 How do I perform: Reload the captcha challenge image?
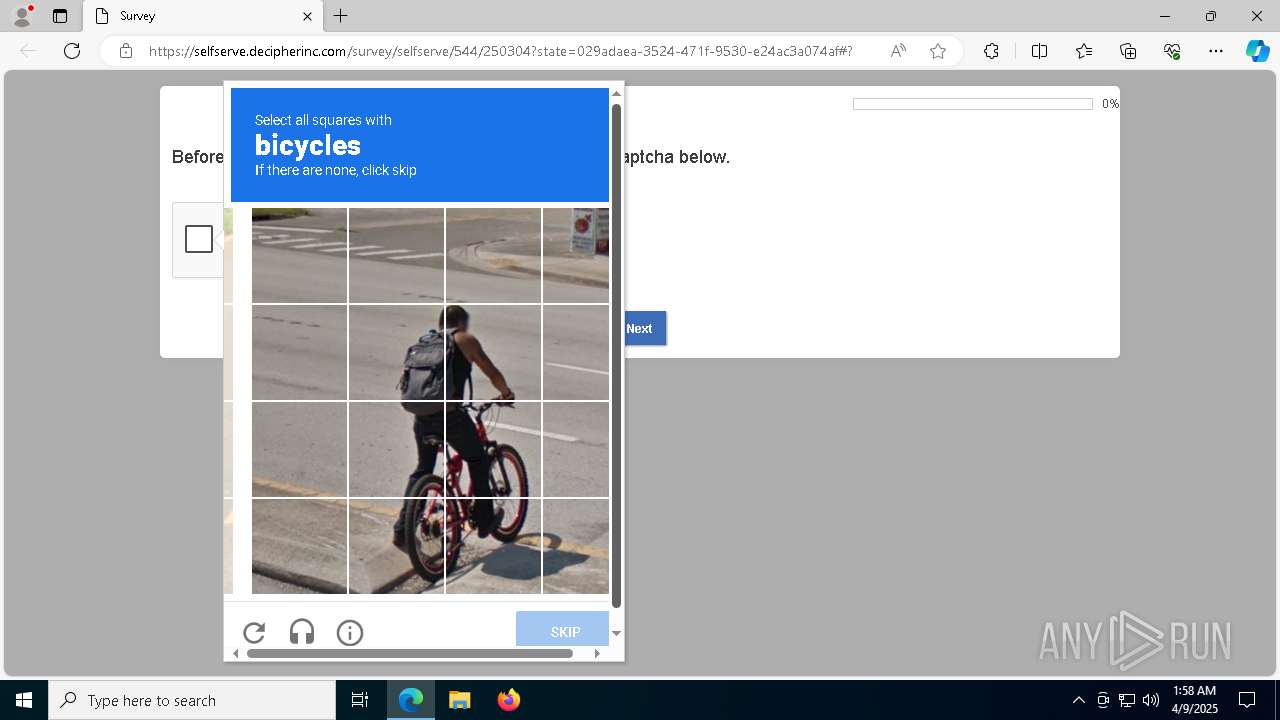[254, 632]
